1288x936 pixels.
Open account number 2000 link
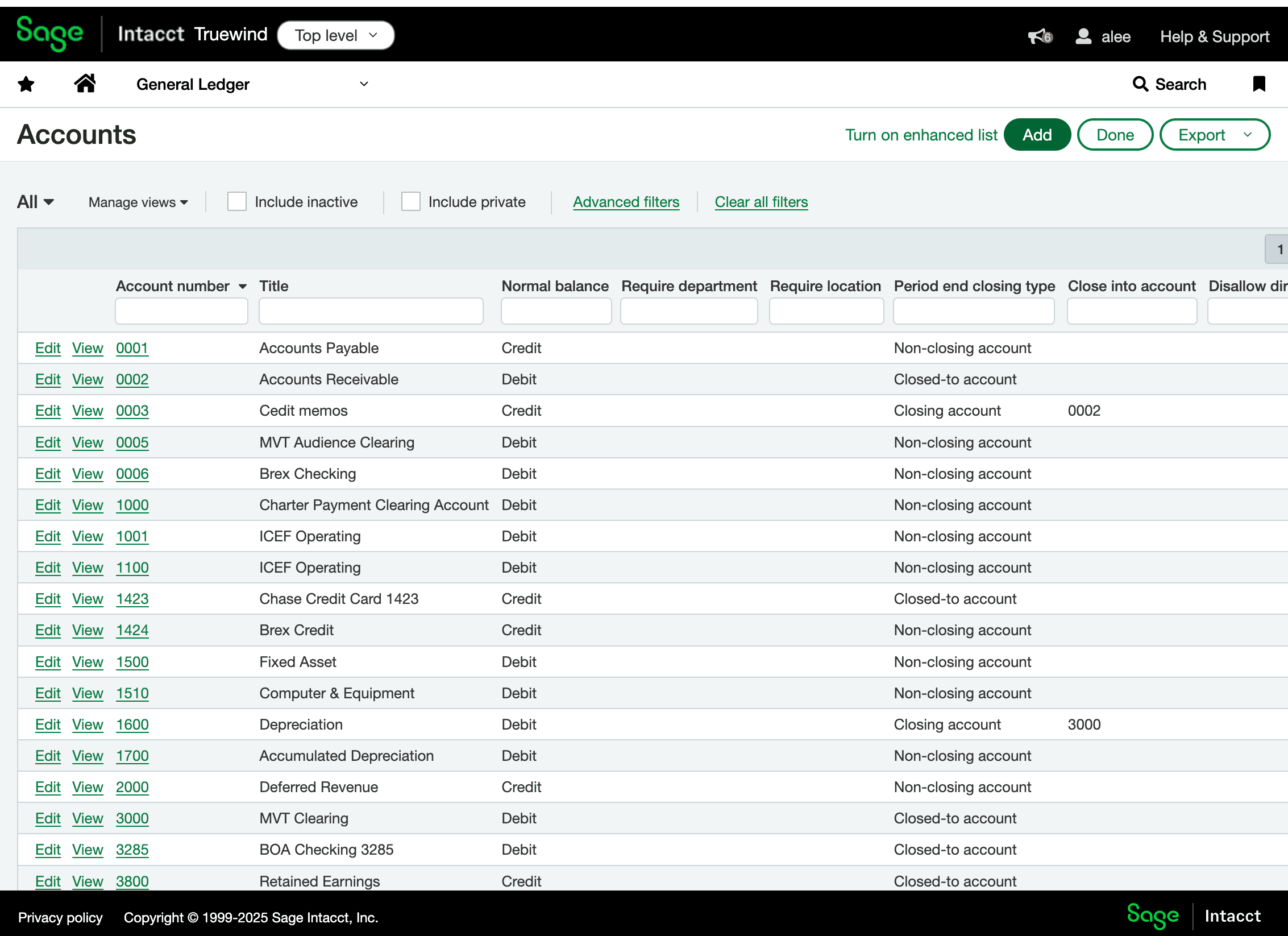tap(132, 787)
